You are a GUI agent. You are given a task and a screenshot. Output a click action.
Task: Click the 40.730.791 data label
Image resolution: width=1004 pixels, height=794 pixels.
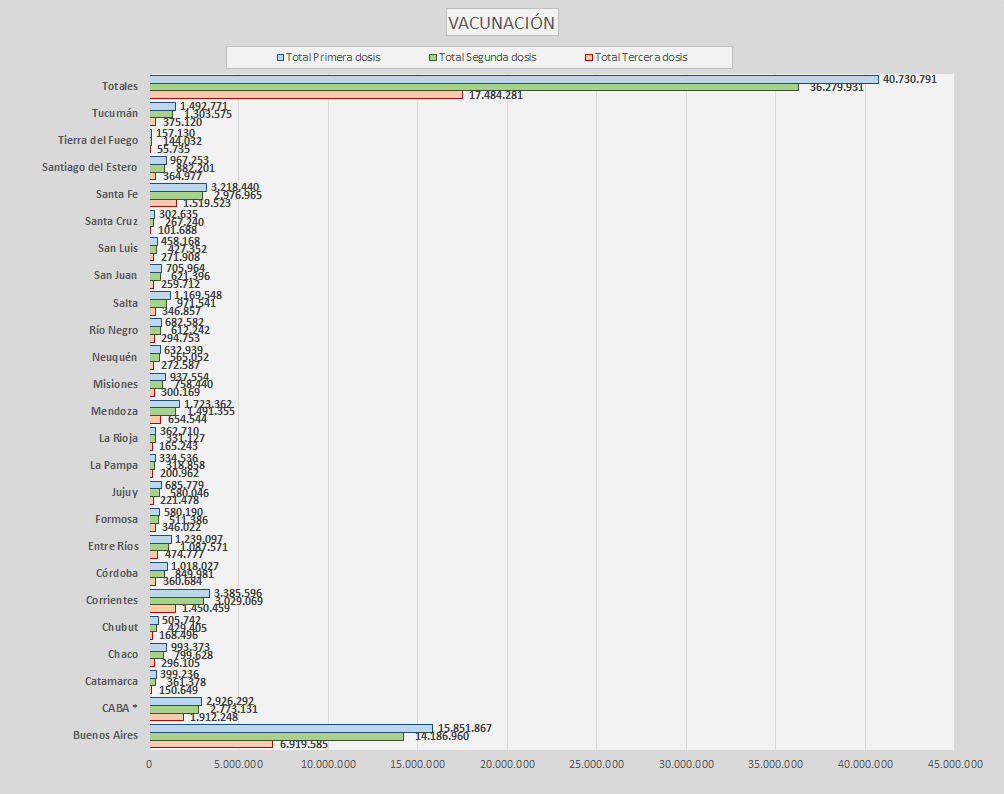coord(909,79)
